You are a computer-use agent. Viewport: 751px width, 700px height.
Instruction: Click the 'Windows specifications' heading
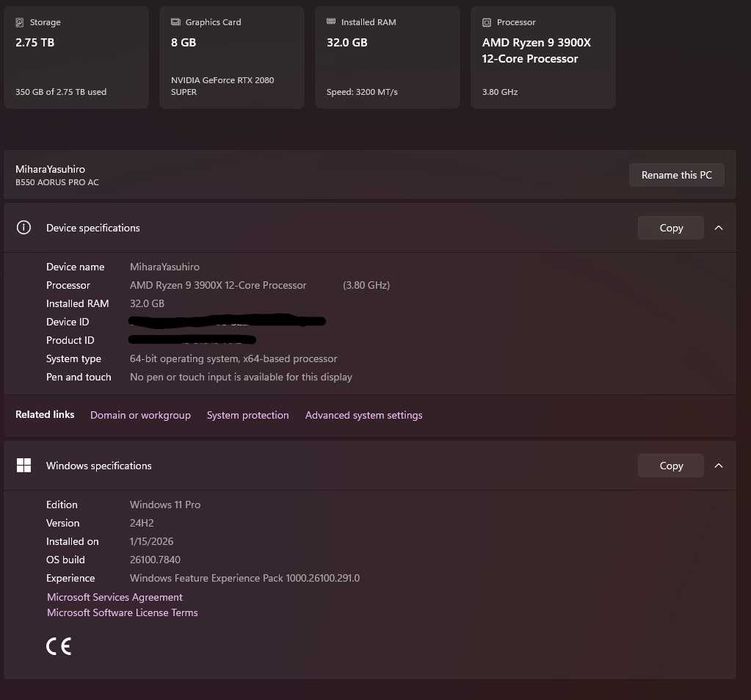[99, 465]
